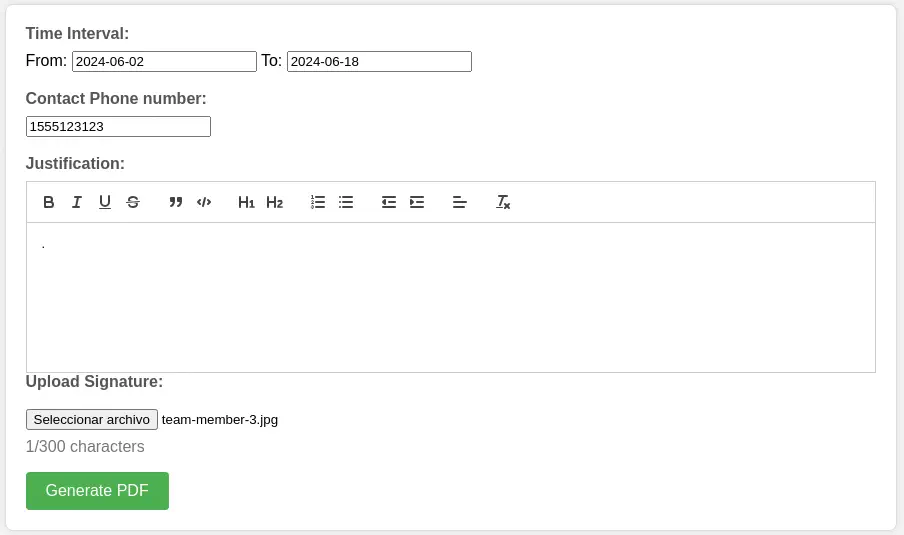The image size is (904, 535).
Task: Apply Heading 1 style
Action: [x=246, y=202]
